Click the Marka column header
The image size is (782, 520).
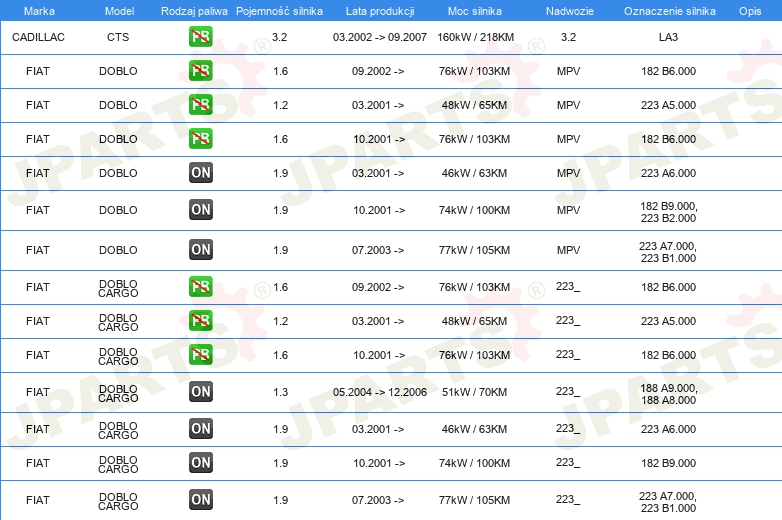(x=39, y=11)
